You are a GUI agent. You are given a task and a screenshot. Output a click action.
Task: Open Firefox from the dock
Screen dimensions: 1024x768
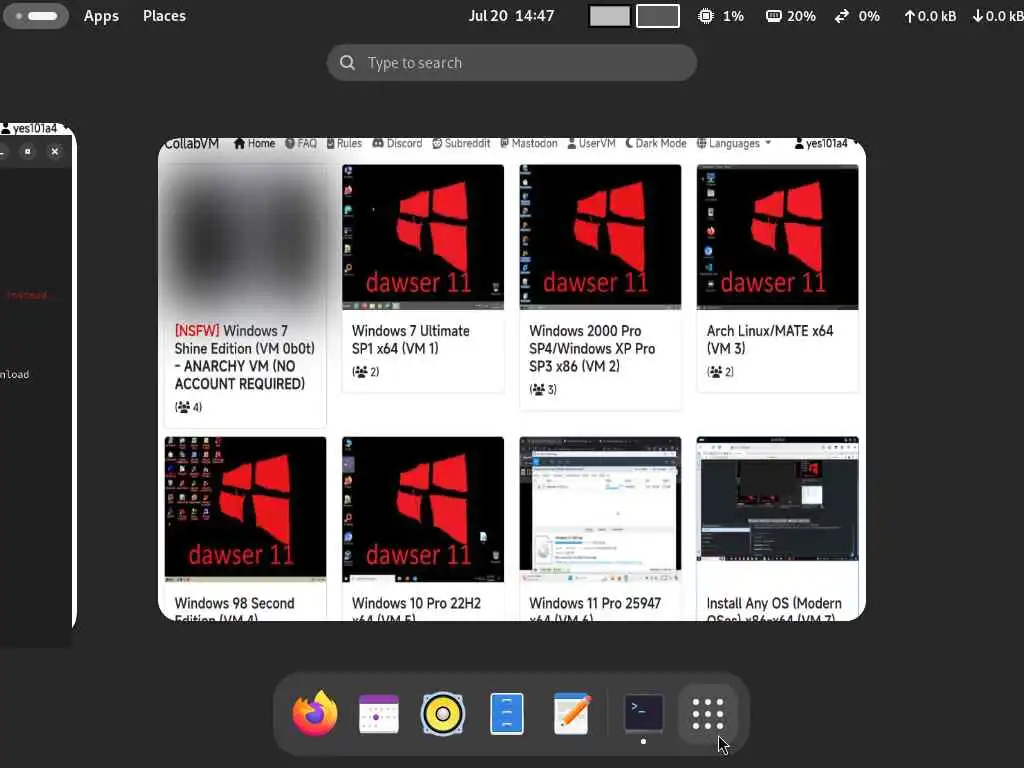315,713
